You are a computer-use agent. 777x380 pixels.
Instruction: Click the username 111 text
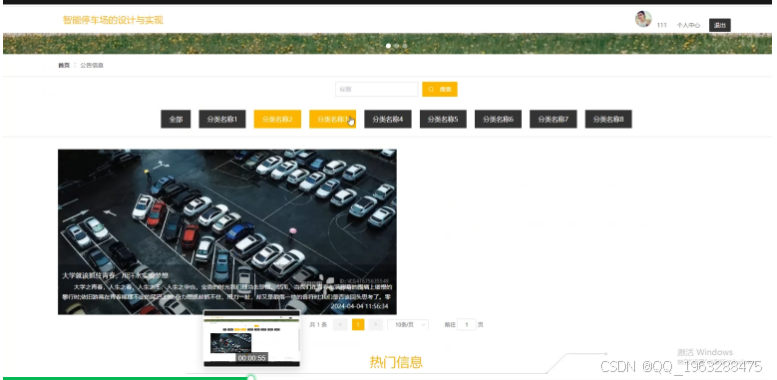[x=662, y=25]
